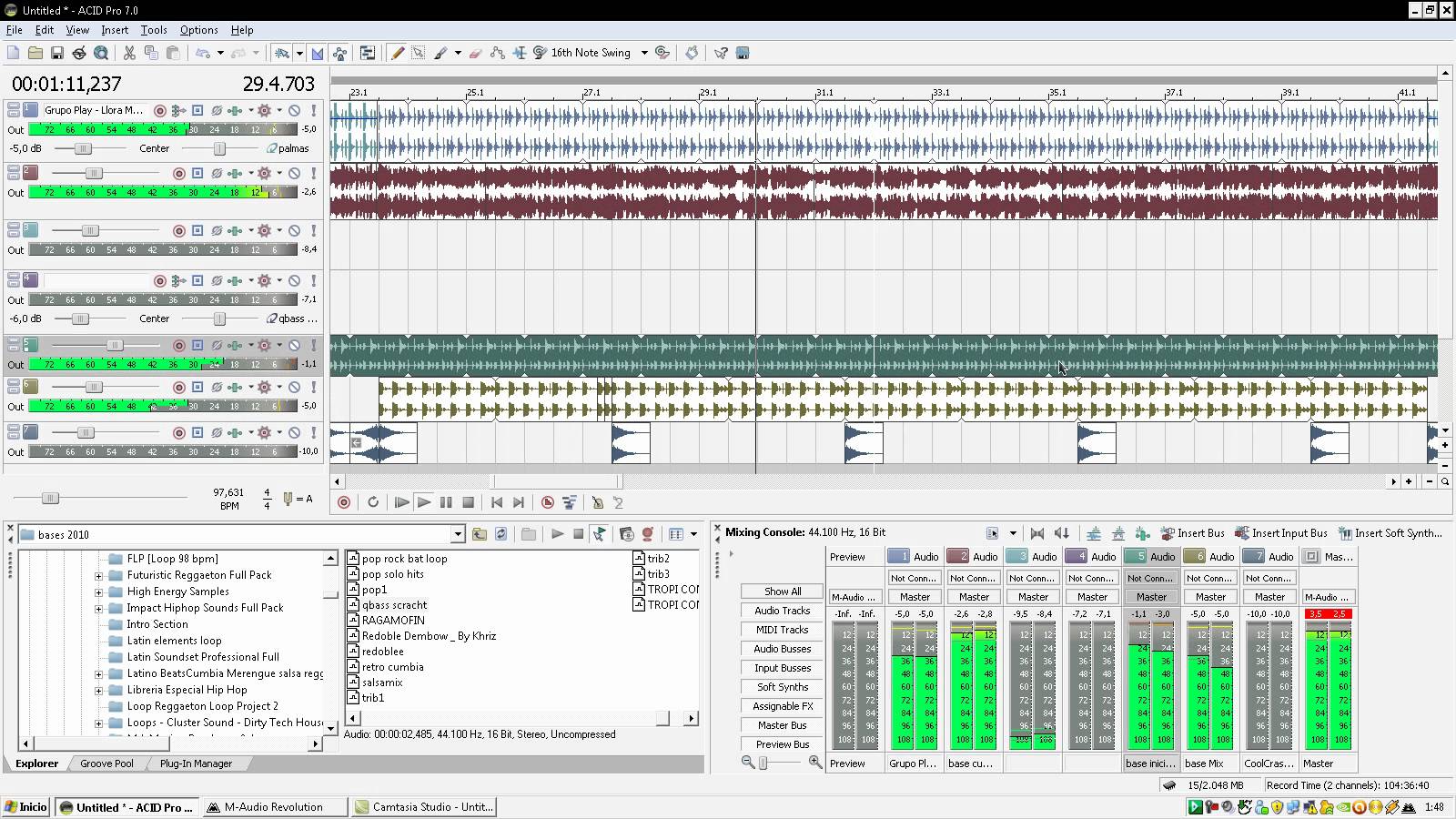
Task: Create a new project with the New icon
Action: pos(14,54)
